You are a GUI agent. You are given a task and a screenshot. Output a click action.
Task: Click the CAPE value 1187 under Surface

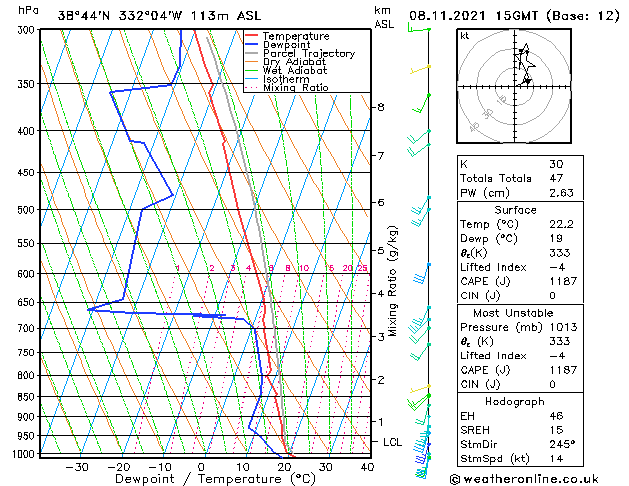point(563,281)
